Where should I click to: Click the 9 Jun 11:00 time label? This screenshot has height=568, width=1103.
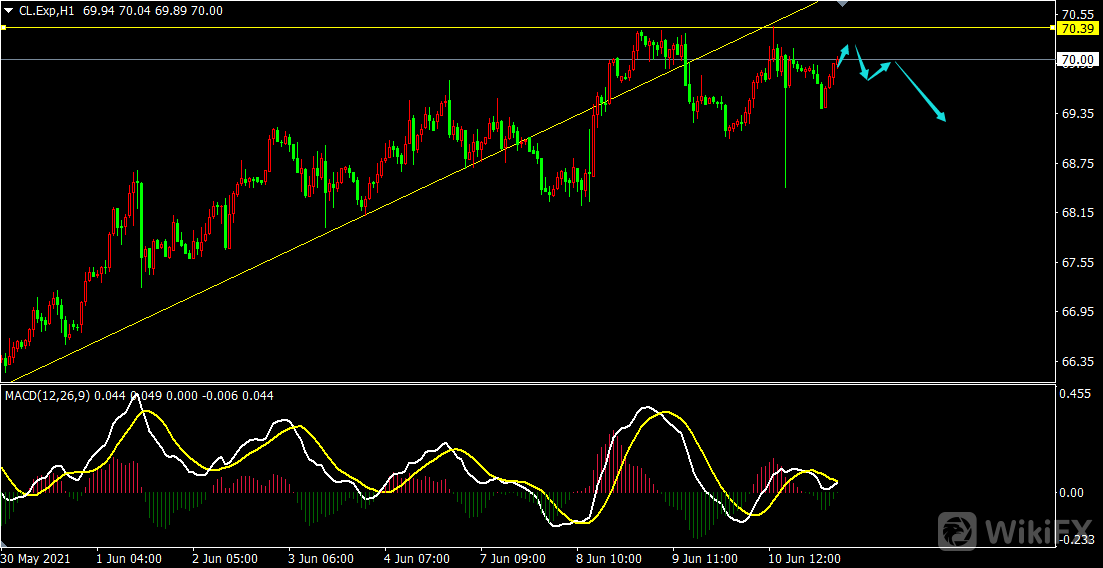tap(706, 559)
